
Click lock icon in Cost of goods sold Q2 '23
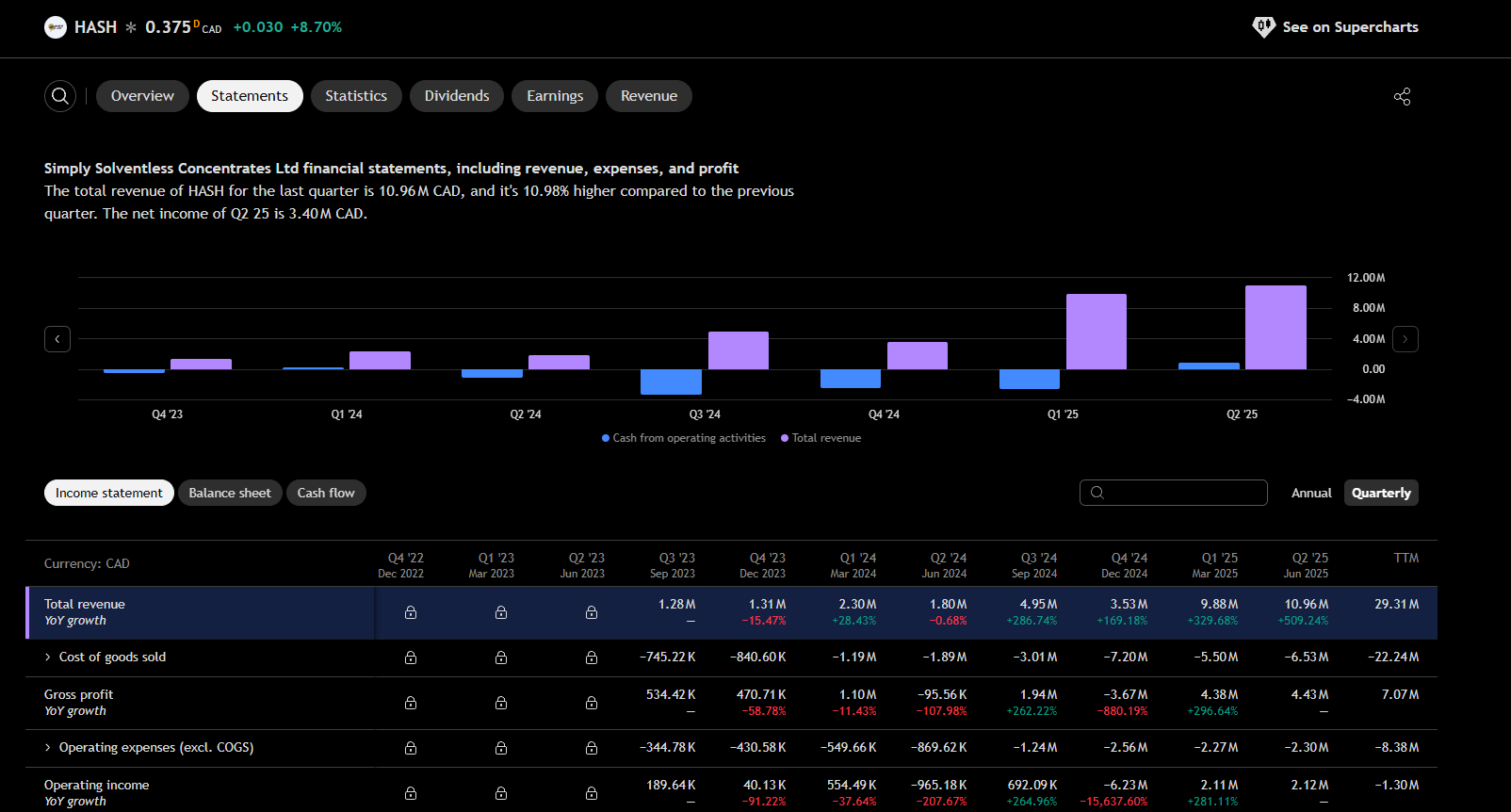[592, 658]
